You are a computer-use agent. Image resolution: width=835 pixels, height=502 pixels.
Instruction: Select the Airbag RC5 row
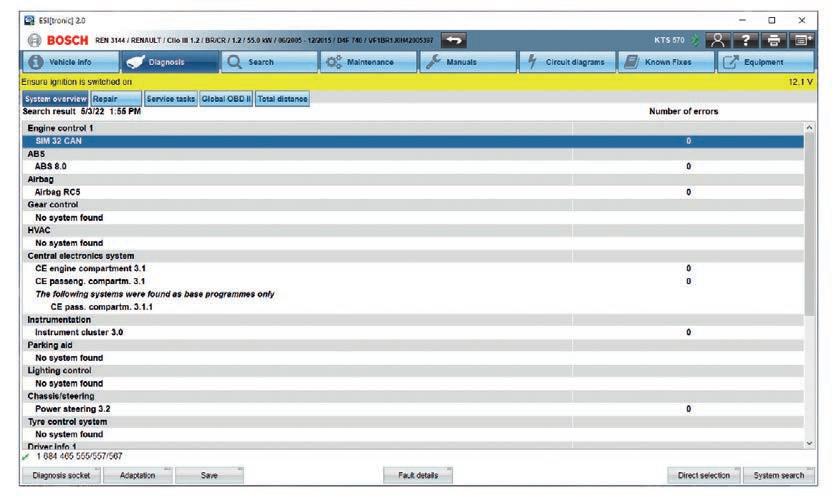coord(413,192)
